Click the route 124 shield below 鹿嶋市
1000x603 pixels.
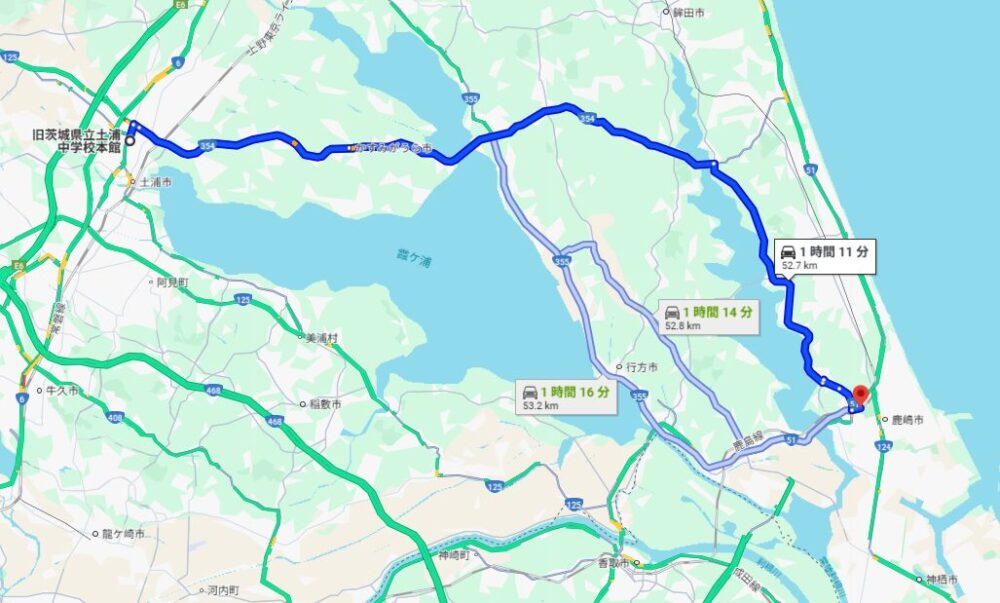click(x=884, y=446)
